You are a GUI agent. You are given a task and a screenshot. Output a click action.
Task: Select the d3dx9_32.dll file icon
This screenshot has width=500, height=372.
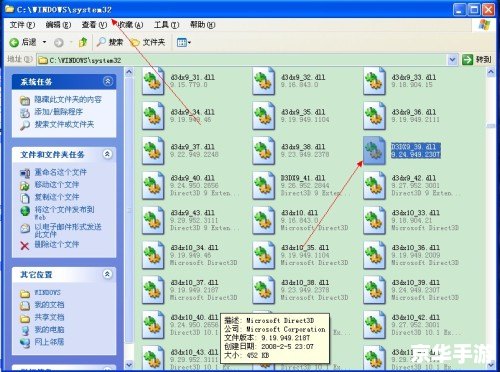pyautogui.click(x=264, y=81)
